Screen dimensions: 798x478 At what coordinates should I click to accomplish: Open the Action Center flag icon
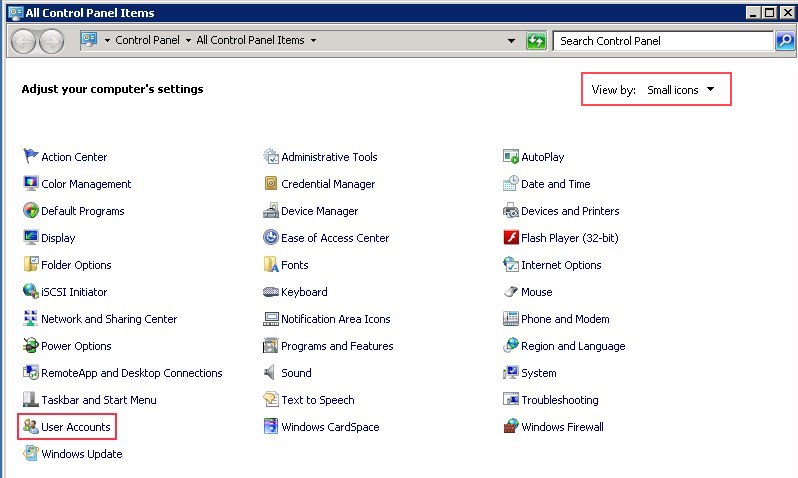31,156
